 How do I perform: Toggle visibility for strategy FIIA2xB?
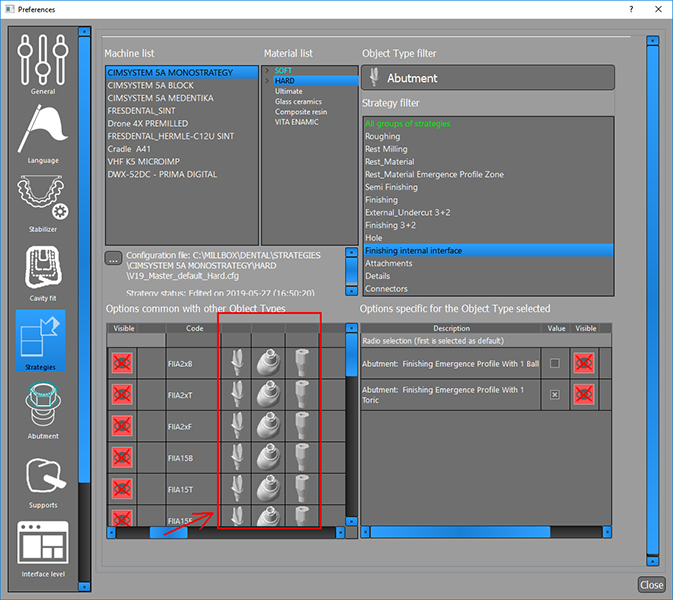122,363
